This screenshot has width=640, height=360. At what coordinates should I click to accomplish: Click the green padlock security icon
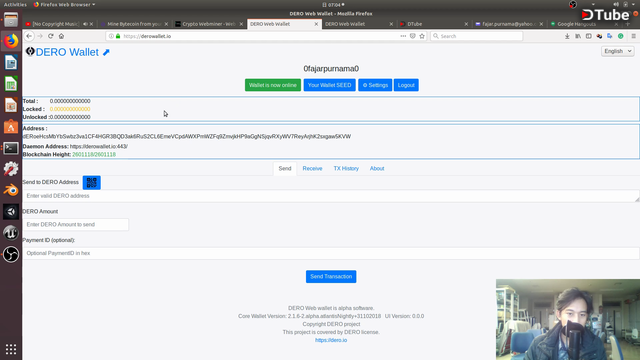[118, 36]
